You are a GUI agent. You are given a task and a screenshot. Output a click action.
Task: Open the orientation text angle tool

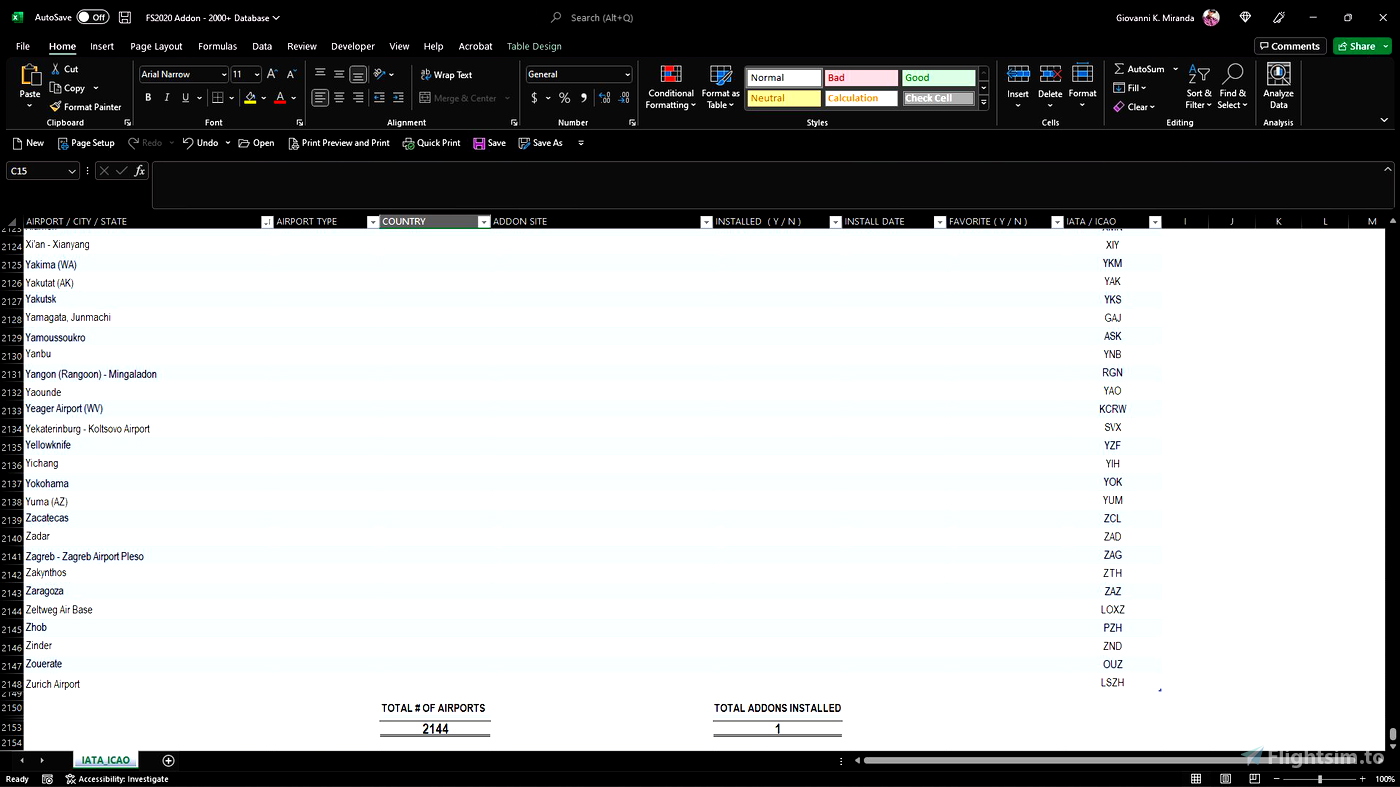(380, 74)
